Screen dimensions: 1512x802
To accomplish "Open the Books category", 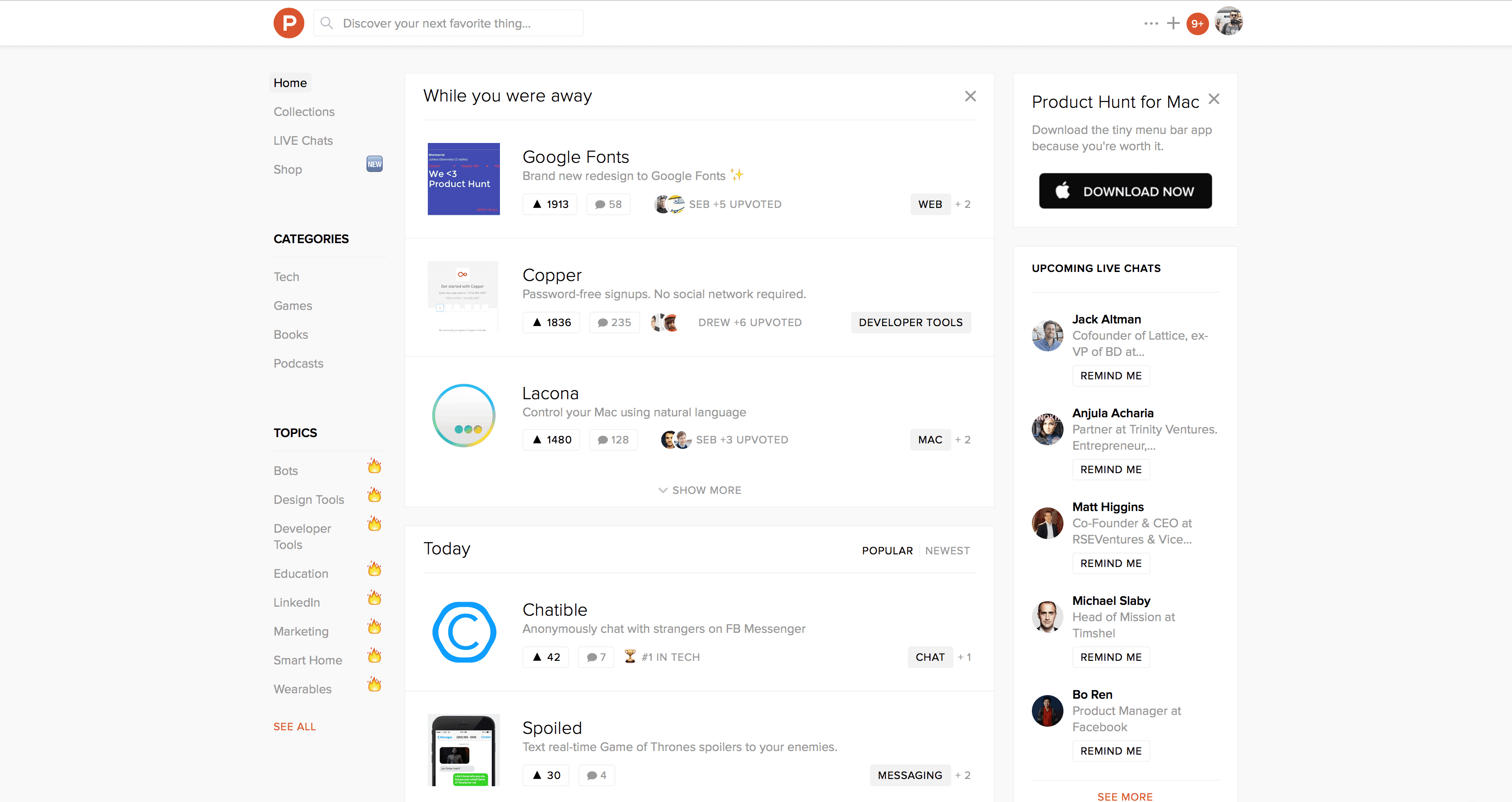I will [290, 335].
